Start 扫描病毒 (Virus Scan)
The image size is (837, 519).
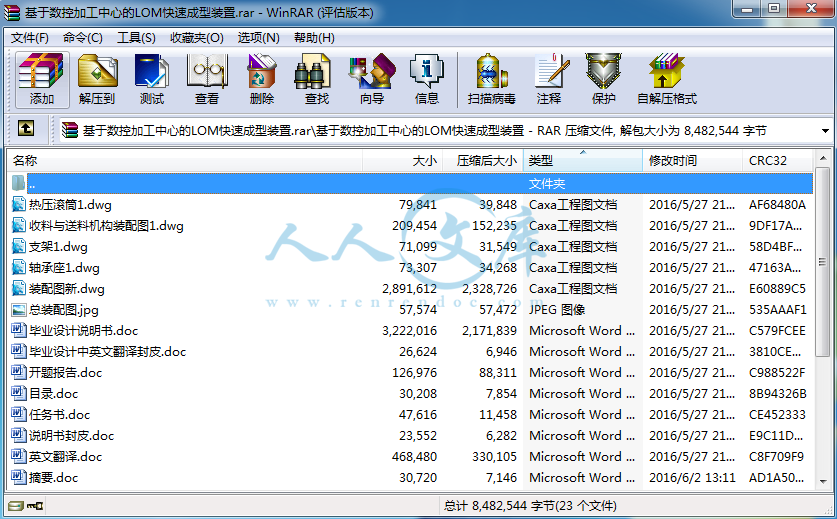tap(492, 80)
